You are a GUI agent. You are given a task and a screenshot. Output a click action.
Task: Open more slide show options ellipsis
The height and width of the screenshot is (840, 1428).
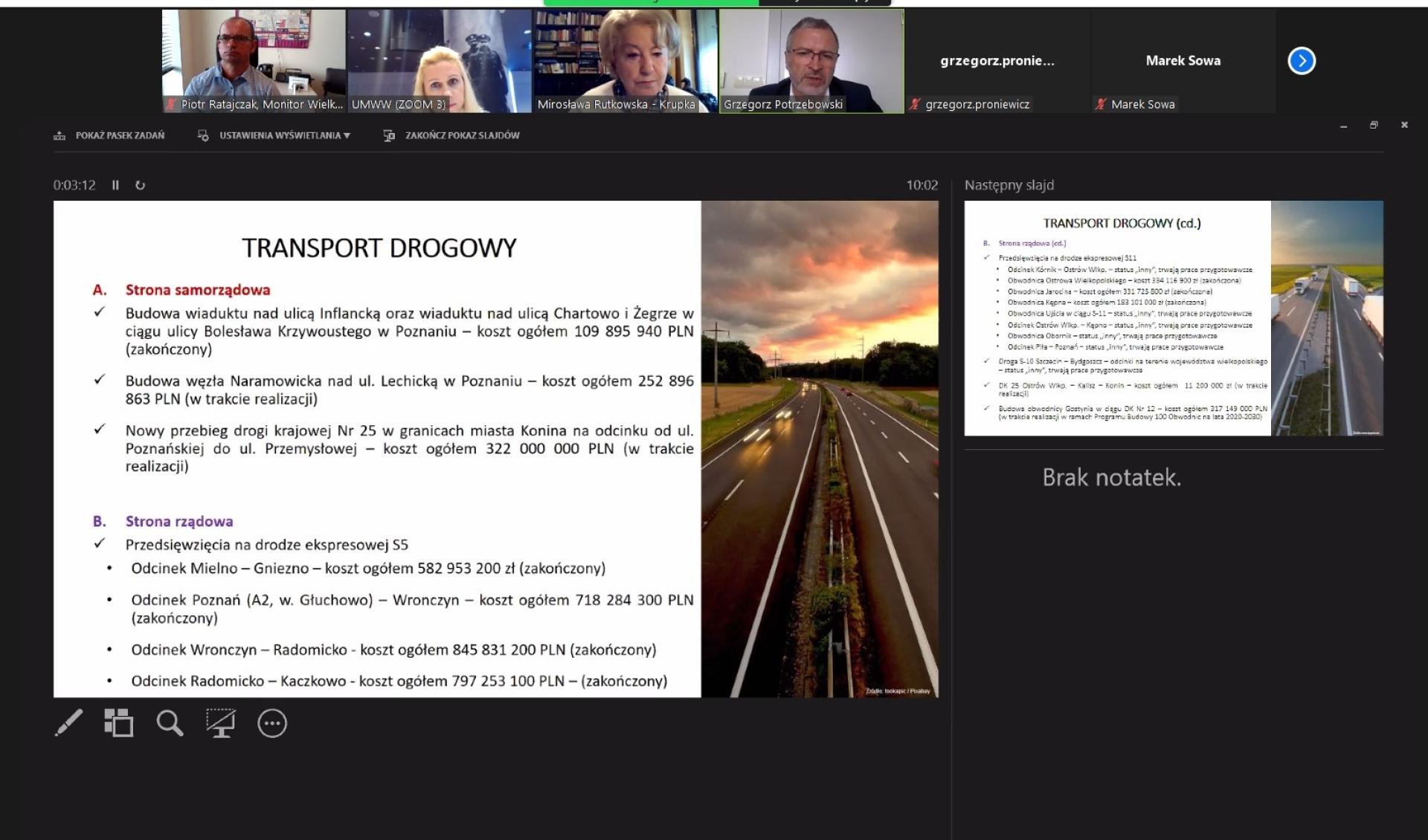(x=272, y=723)
